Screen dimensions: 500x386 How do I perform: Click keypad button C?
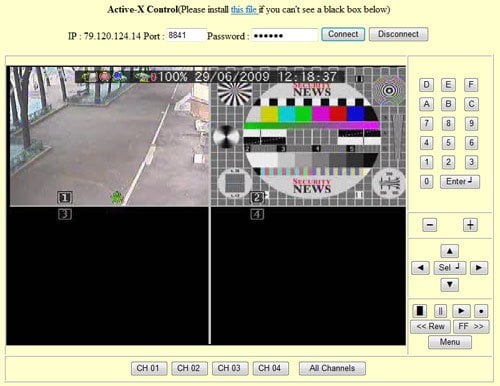click(x=471, y=104)
